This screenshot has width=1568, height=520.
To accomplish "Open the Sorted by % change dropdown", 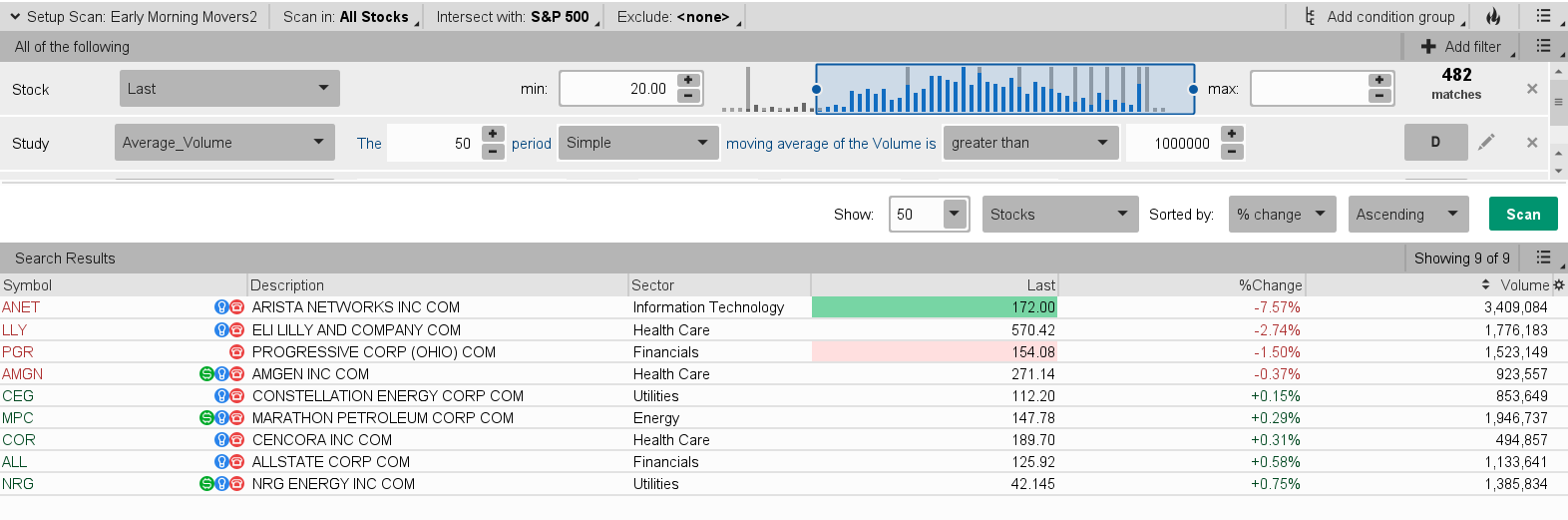I will pyautogui.click(x=1282, y=215).
